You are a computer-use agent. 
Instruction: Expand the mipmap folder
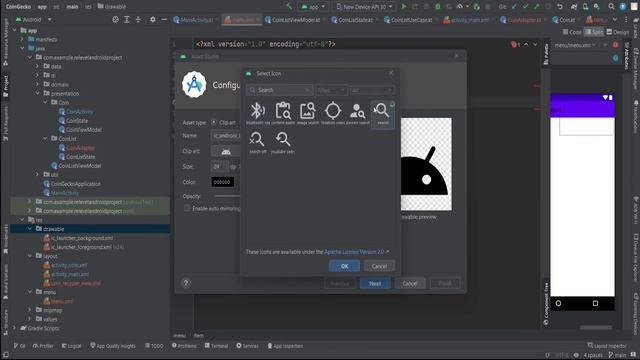[30, 310]
